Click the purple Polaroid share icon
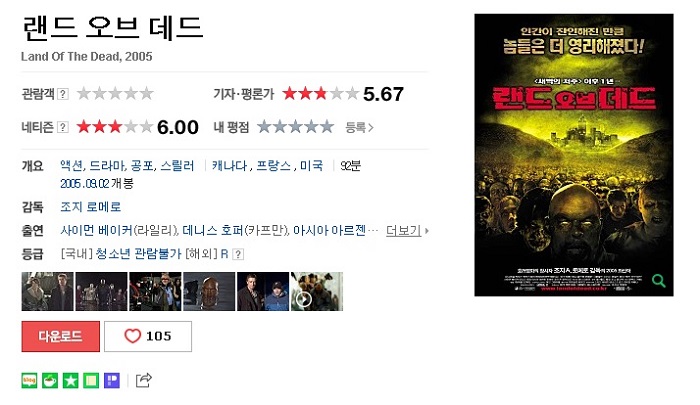 [x=112, y=380]
